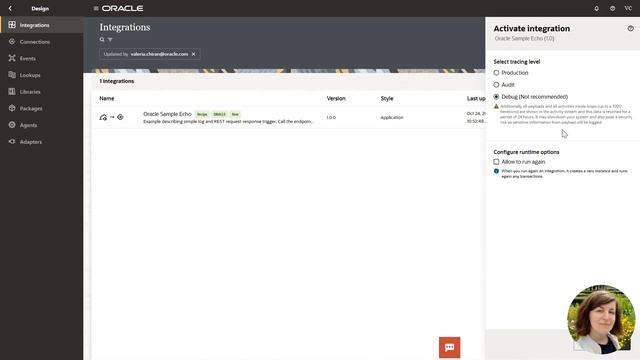Screen dimensions: 640x360
Task: Open Integrations in the sidebar
Action: click(42, 25)
